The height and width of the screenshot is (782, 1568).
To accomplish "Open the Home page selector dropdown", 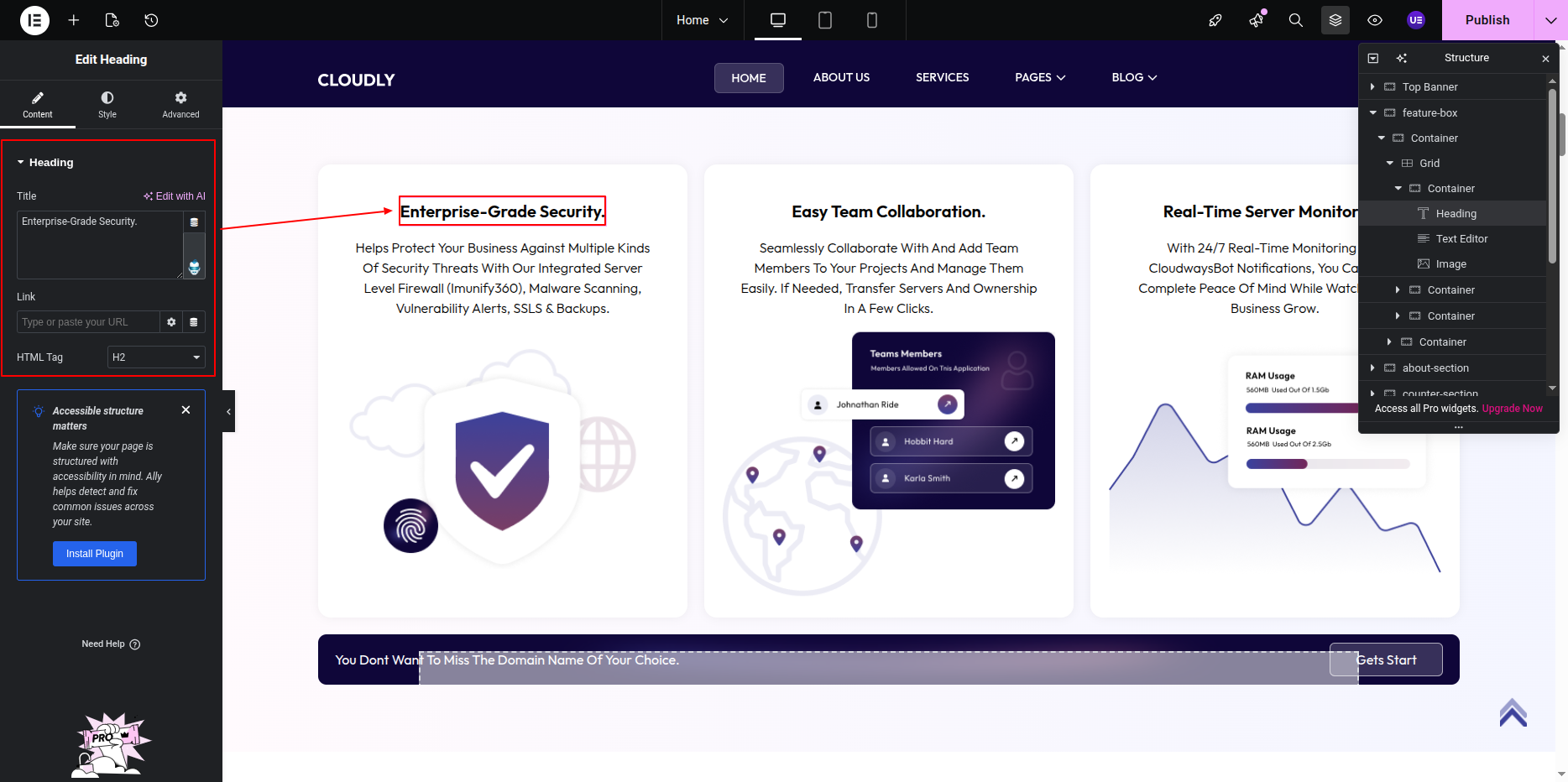I will [703, 20].
